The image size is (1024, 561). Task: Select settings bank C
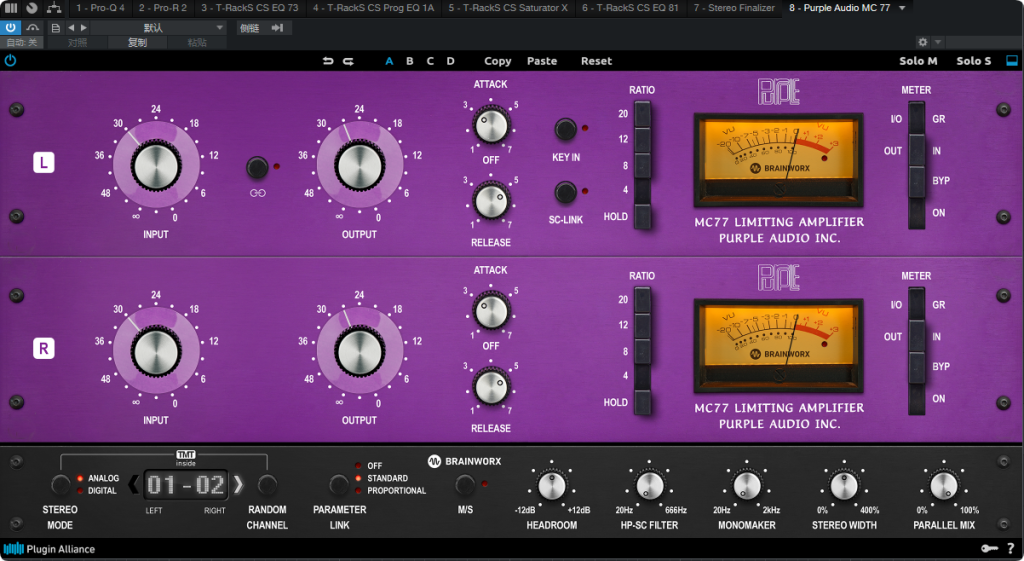430,61
